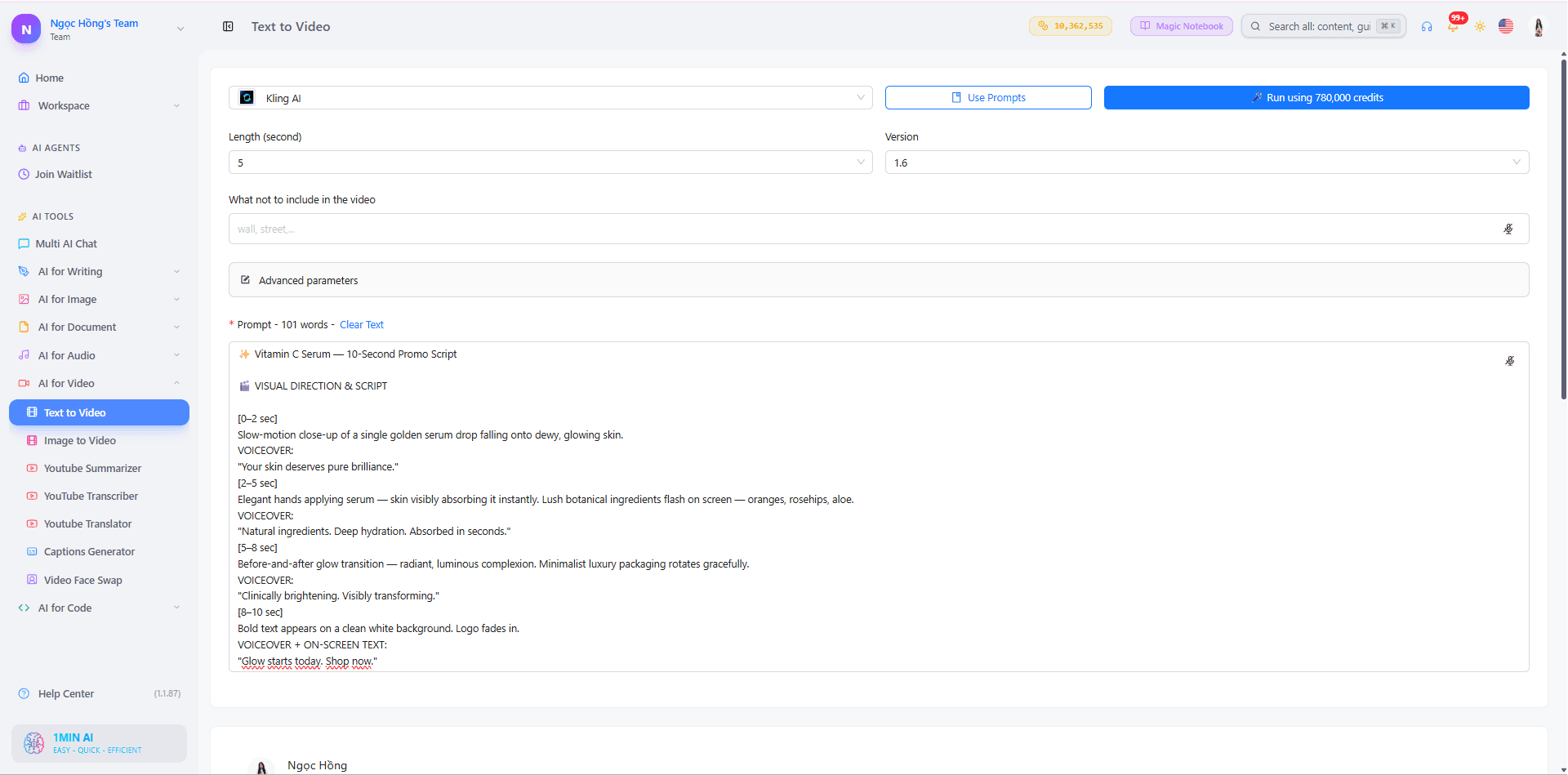The image size is (1568, 775).
Task: Click the AI for Writing pen icon
Action: coord(24,271)
